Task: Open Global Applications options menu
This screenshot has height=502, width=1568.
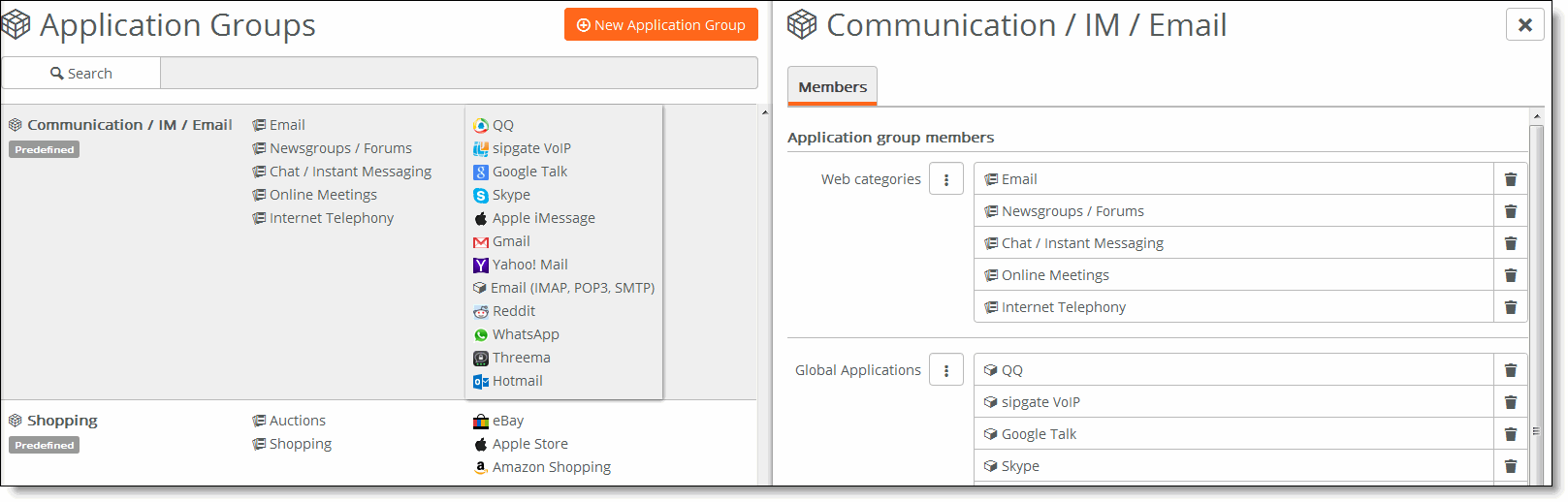Action: pos(946,369)
